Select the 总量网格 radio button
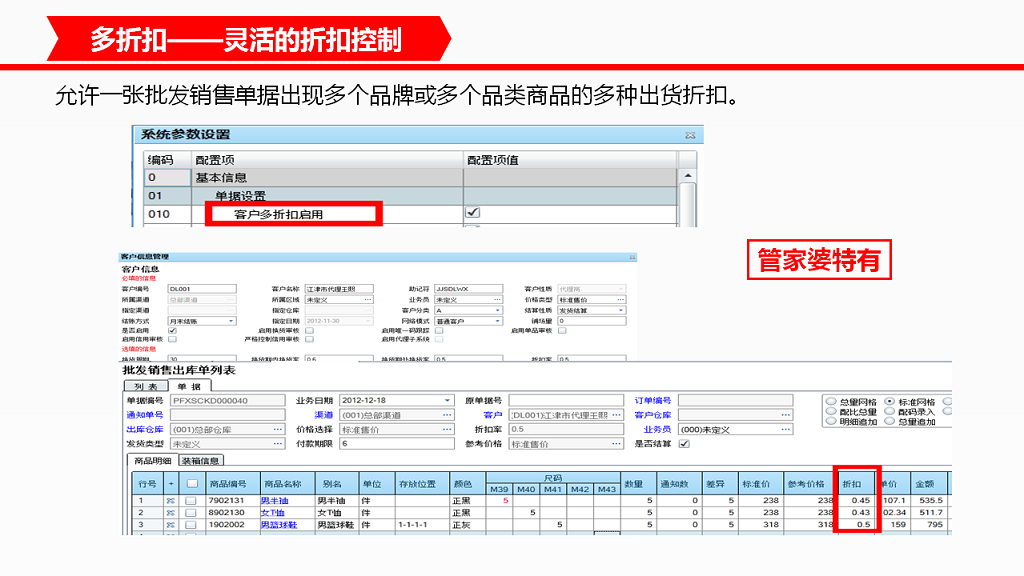The width and height of the screenshot is (1024, 576). coord(830,401)
